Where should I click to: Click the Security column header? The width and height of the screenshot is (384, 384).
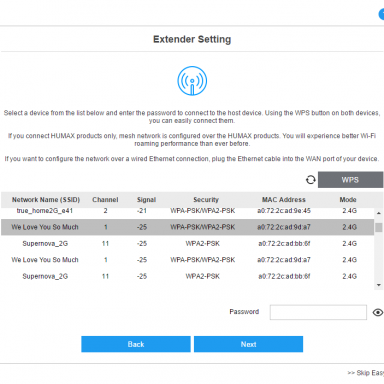coord(206,200)
